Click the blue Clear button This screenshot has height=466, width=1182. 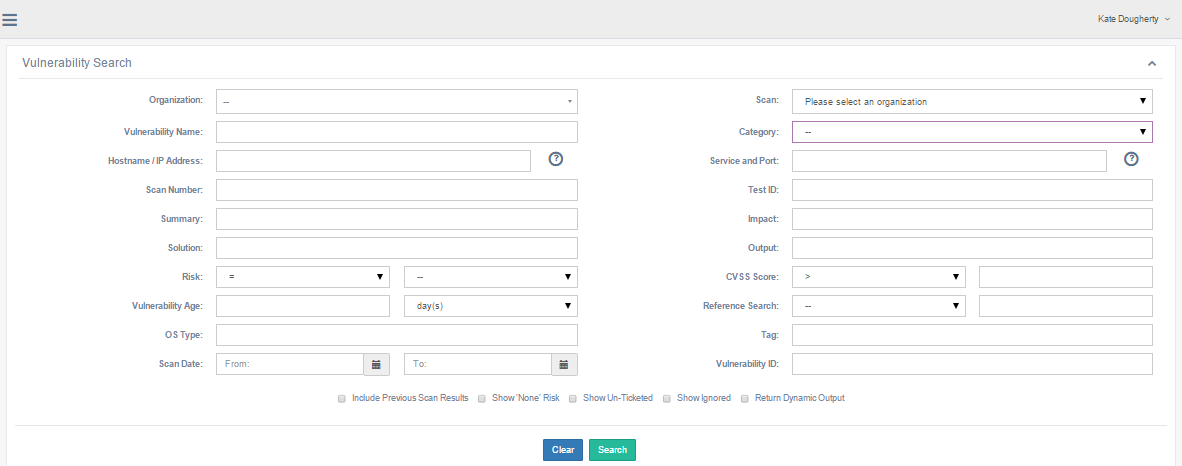coord(563,450)
